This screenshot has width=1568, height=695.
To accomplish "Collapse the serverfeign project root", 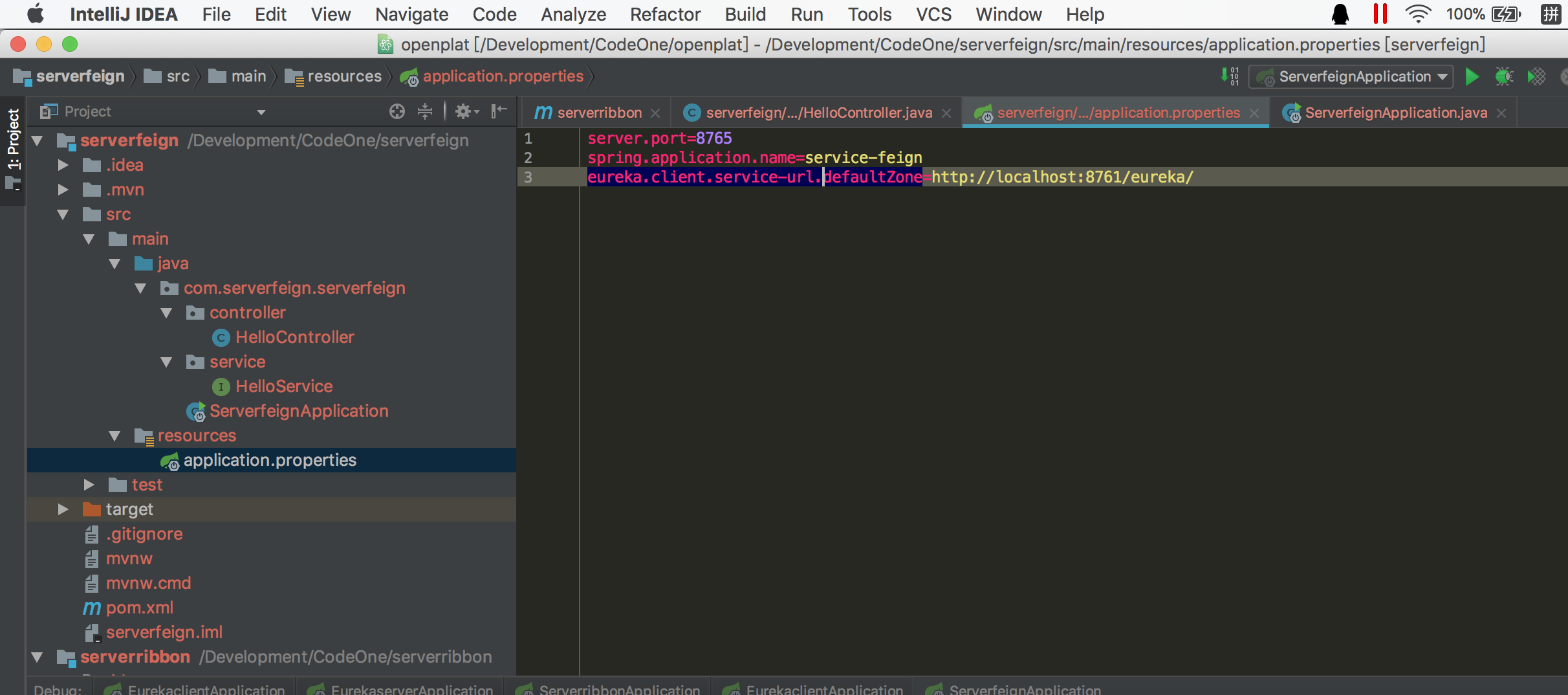I will tap(37, 140).
